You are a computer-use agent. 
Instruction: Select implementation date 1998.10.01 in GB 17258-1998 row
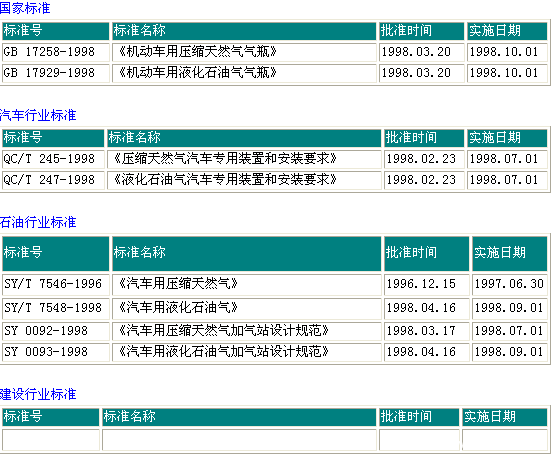pyautogui.click(x=504, y=52)
